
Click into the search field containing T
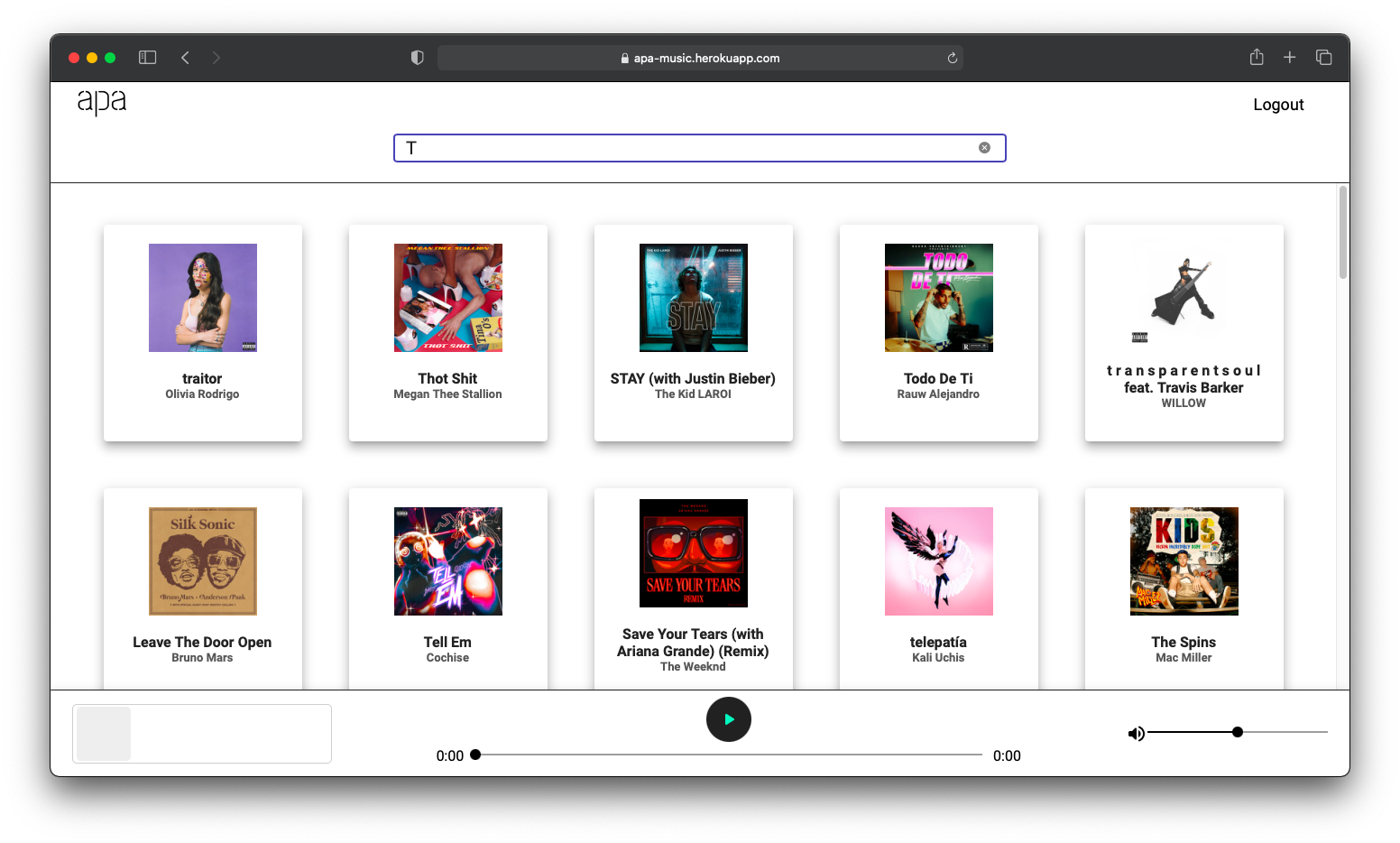[699, 148]
